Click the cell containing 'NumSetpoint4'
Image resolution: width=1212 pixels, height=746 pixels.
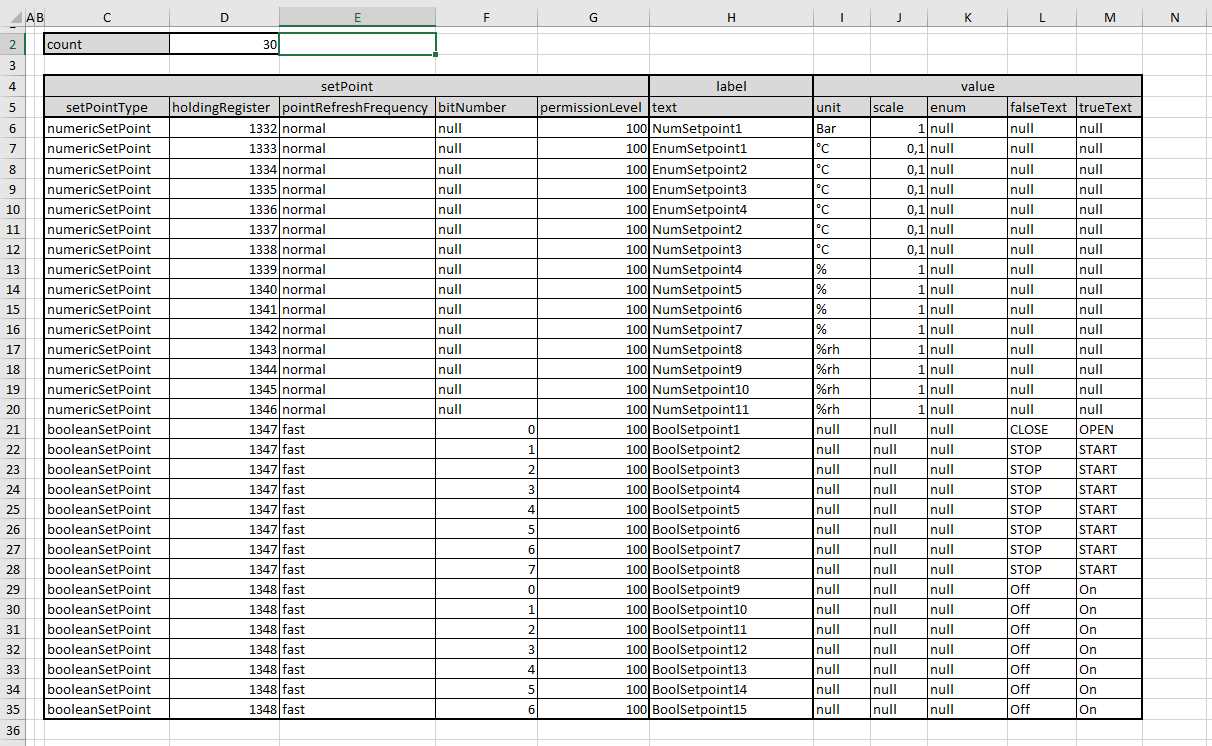(x=730, y=269)
